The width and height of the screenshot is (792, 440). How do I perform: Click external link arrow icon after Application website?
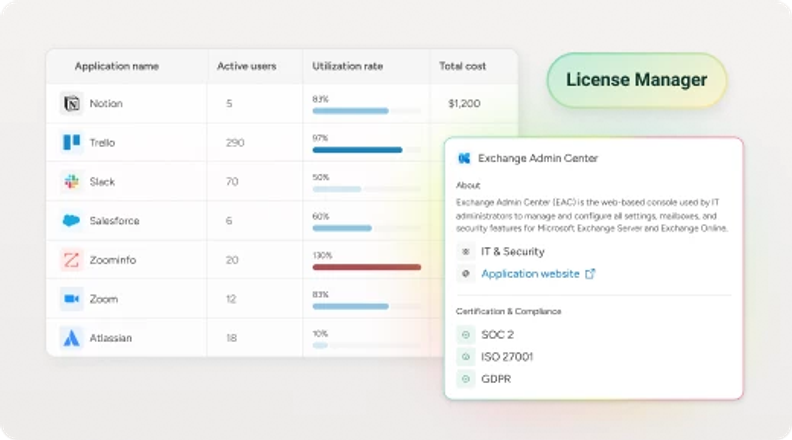(590, 274)
